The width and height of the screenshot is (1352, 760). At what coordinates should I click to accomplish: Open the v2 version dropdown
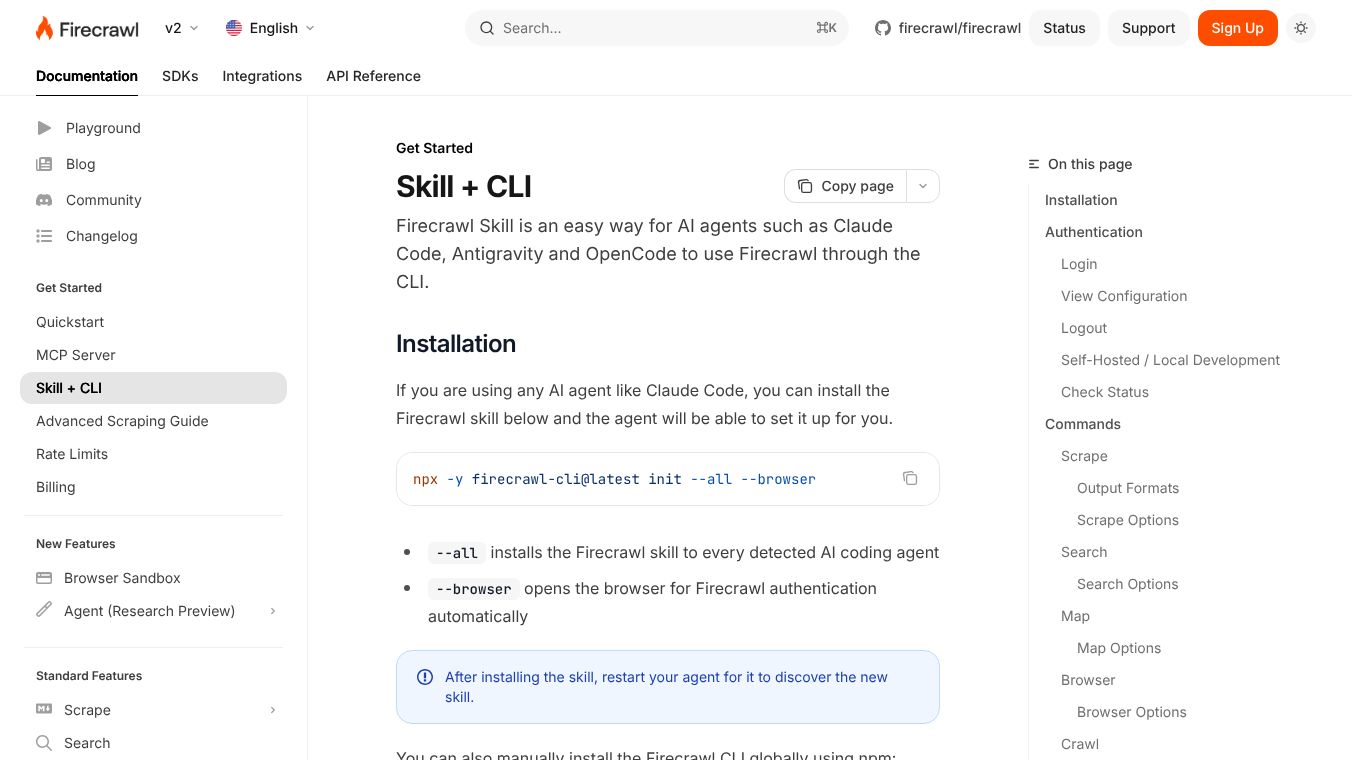(x=181, y=28)
